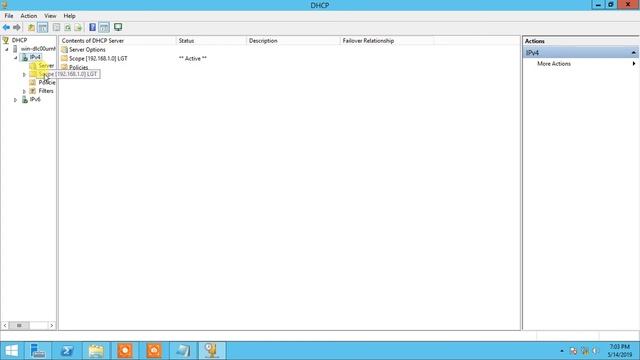Open the File menu
Viewport: 640px width, 360px height.
point(9,16)
